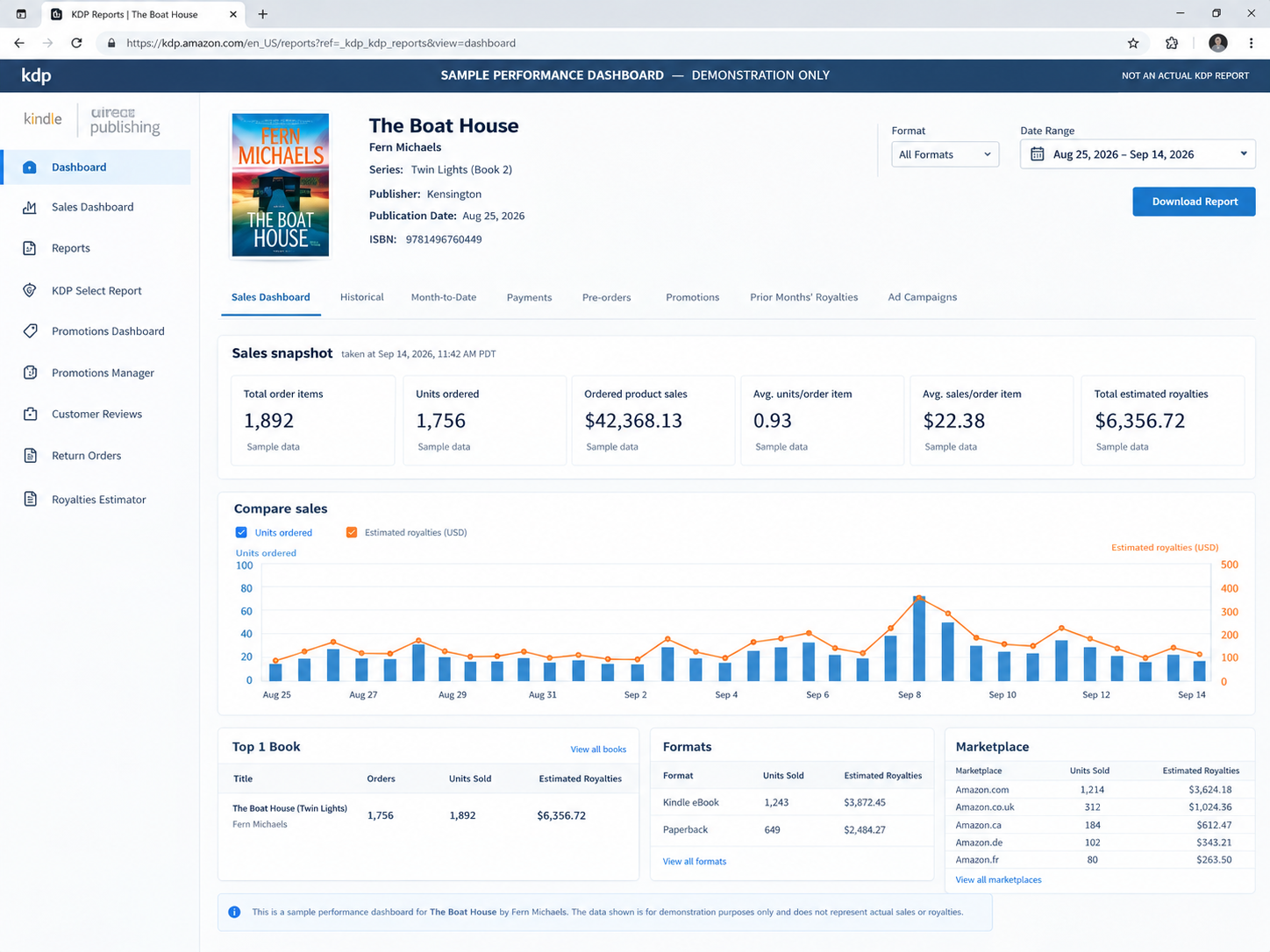Select the Sales Dashboard tab
The width and height of the screenshot is (1270, 952).
[270, 297]
